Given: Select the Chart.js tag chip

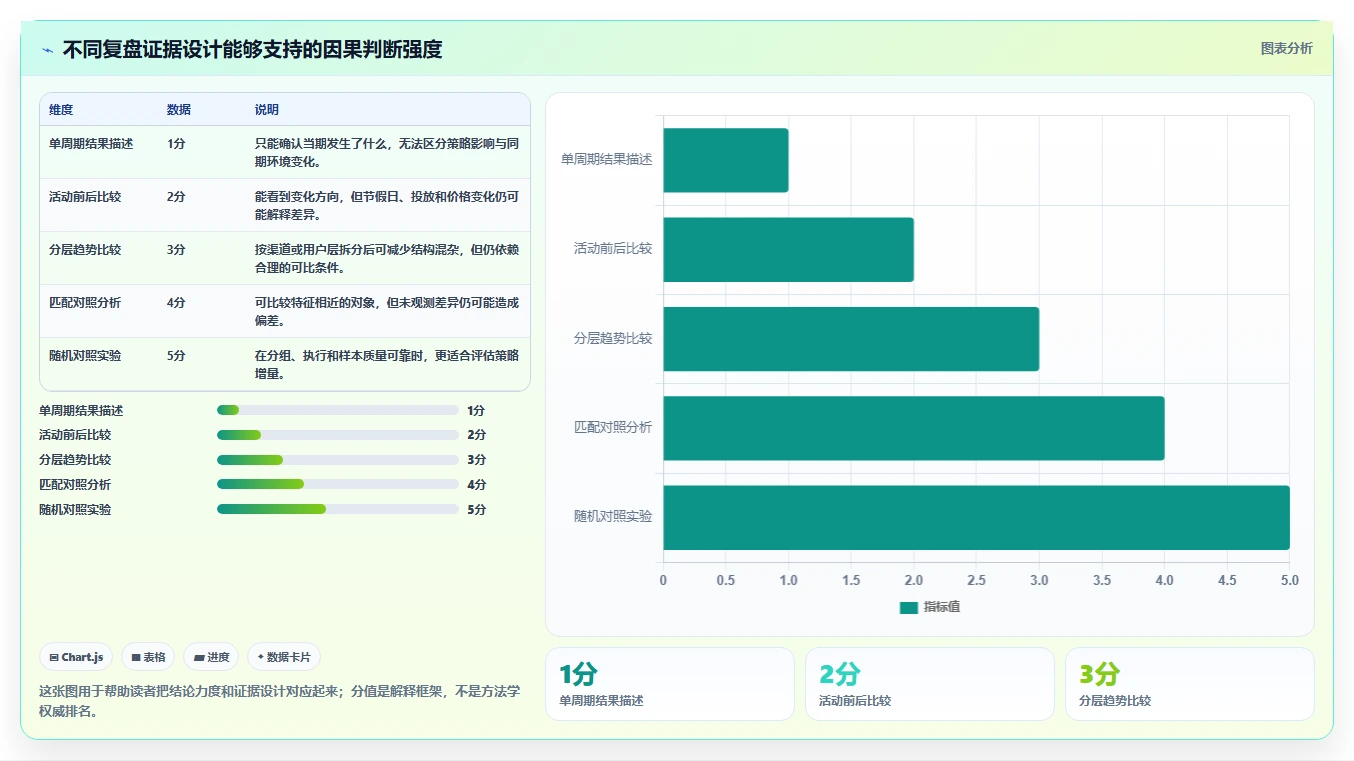Looking at the screenshot, I should (x=77, y=657).
